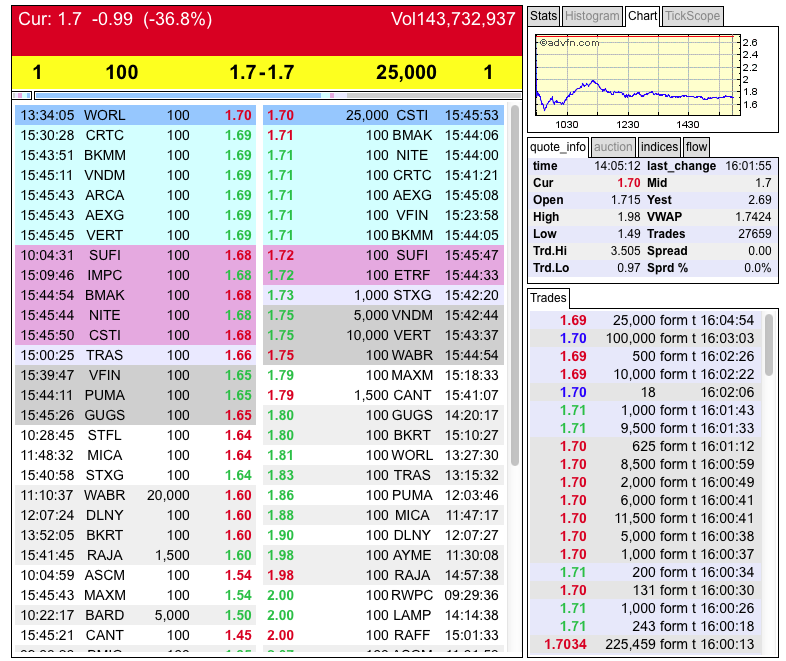Click the Trd.Hi value 3.505
786x661 pixels.
click(x=625, y=251)
